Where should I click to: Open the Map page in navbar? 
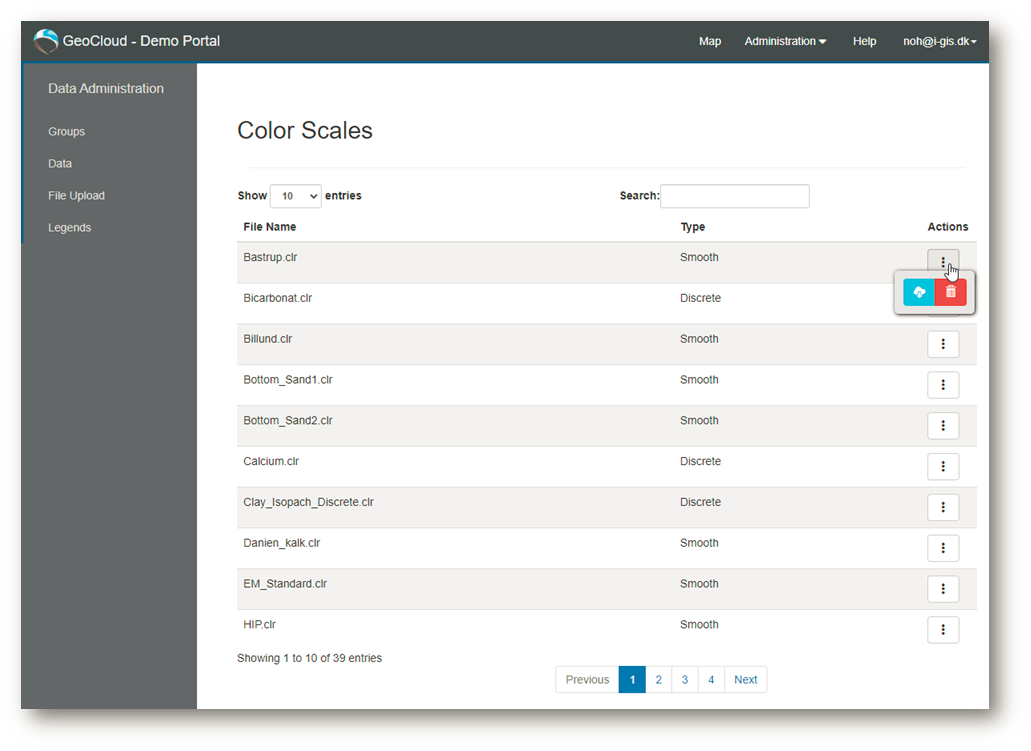(709, 41)
